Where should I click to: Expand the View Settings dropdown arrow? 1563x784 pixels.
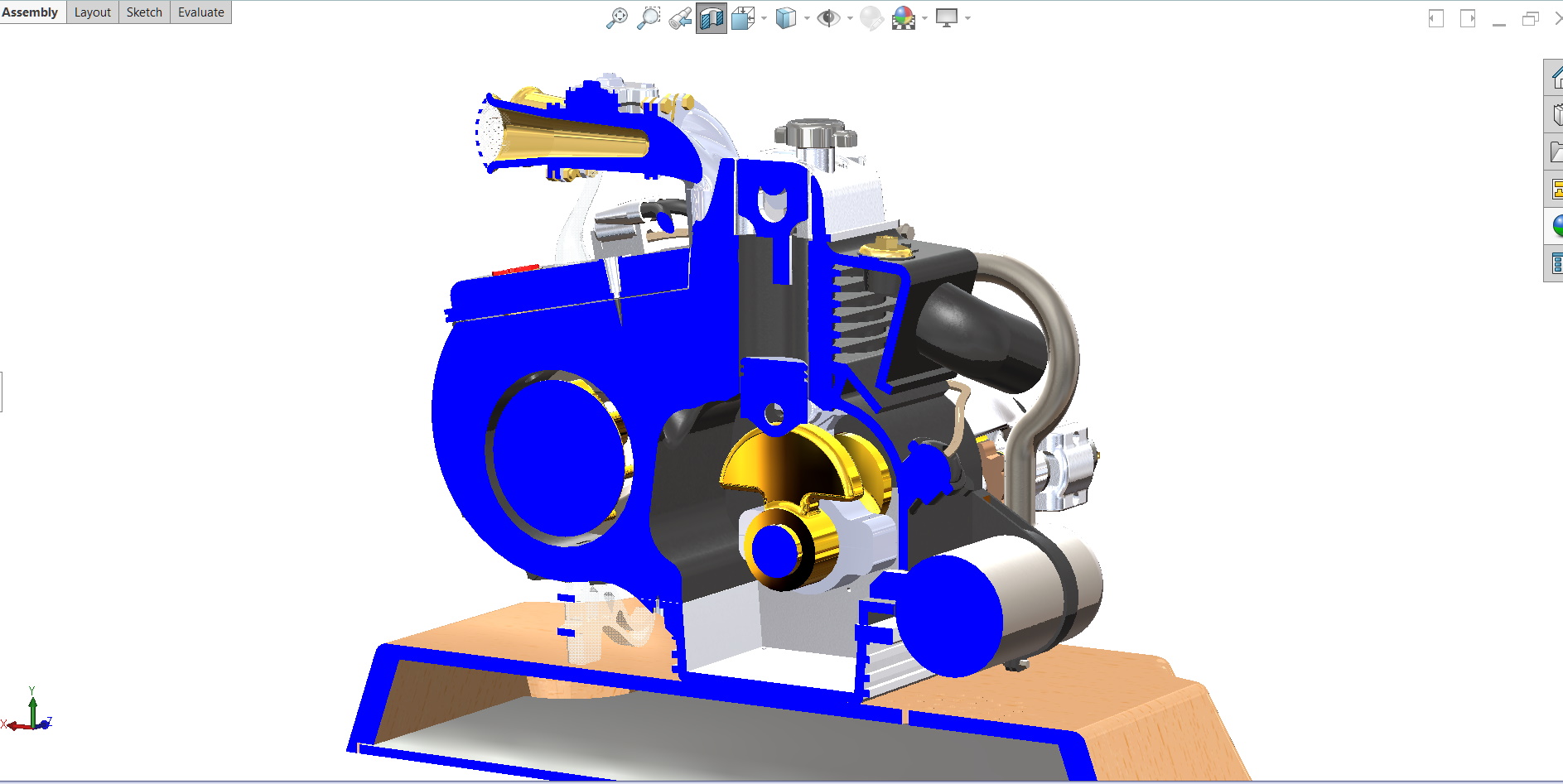pyautogui.click(x=967, y=18)
